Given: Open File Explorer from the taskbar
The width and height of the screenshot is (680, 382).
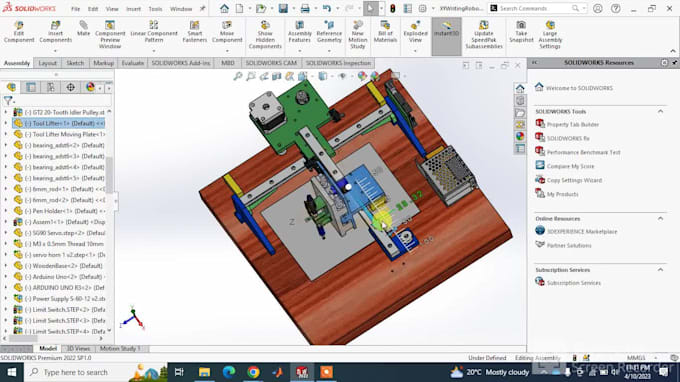Looking at the screenshot, I should tap(204, 372).
